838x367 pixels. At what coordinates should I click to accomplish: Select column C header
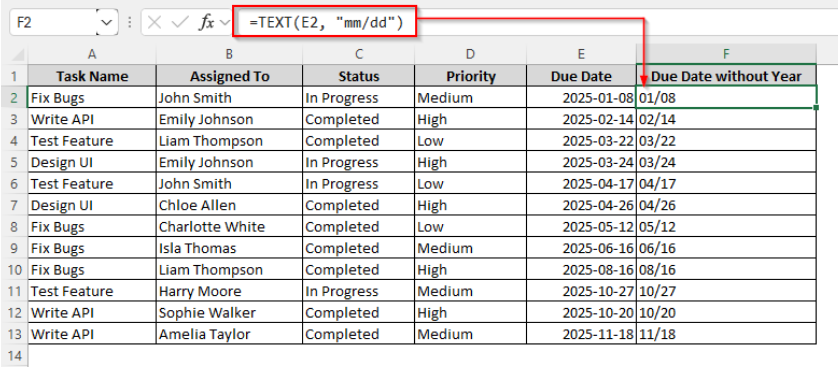coord(359,54)
